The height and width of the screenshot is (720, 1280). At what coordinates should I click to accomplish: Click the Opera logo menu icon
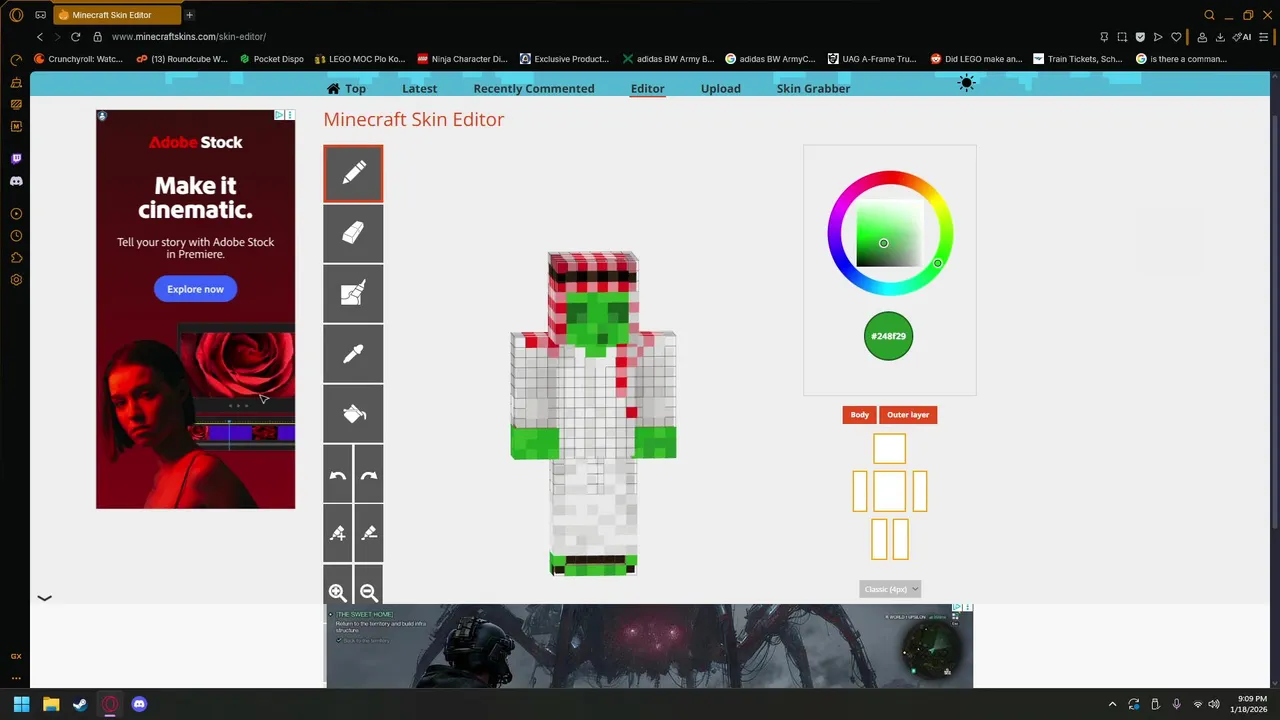coord(16,15)
